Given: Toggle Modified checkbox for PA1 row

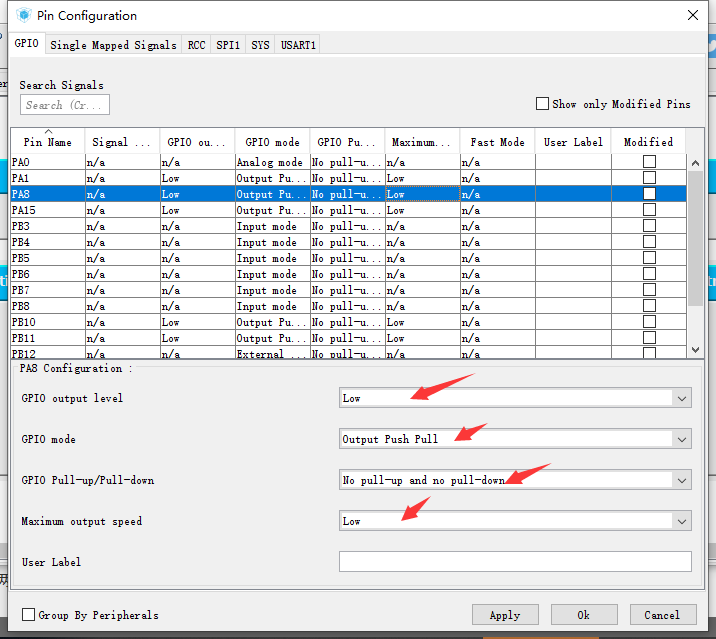Looking at the screenshot, I should [x=649, y=178].
